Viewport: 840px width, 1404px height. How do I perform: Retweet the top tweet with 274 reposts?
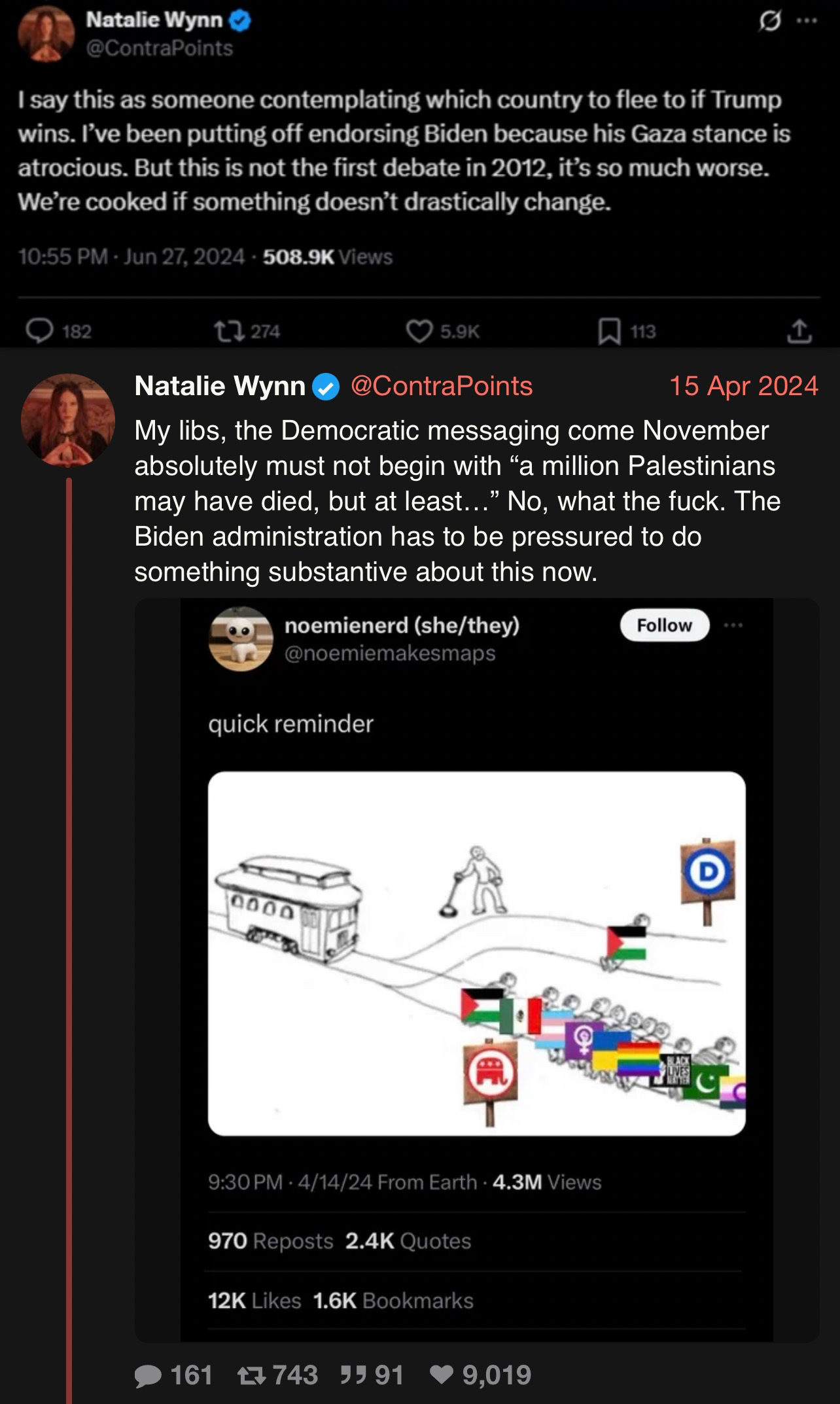(227, 331)
